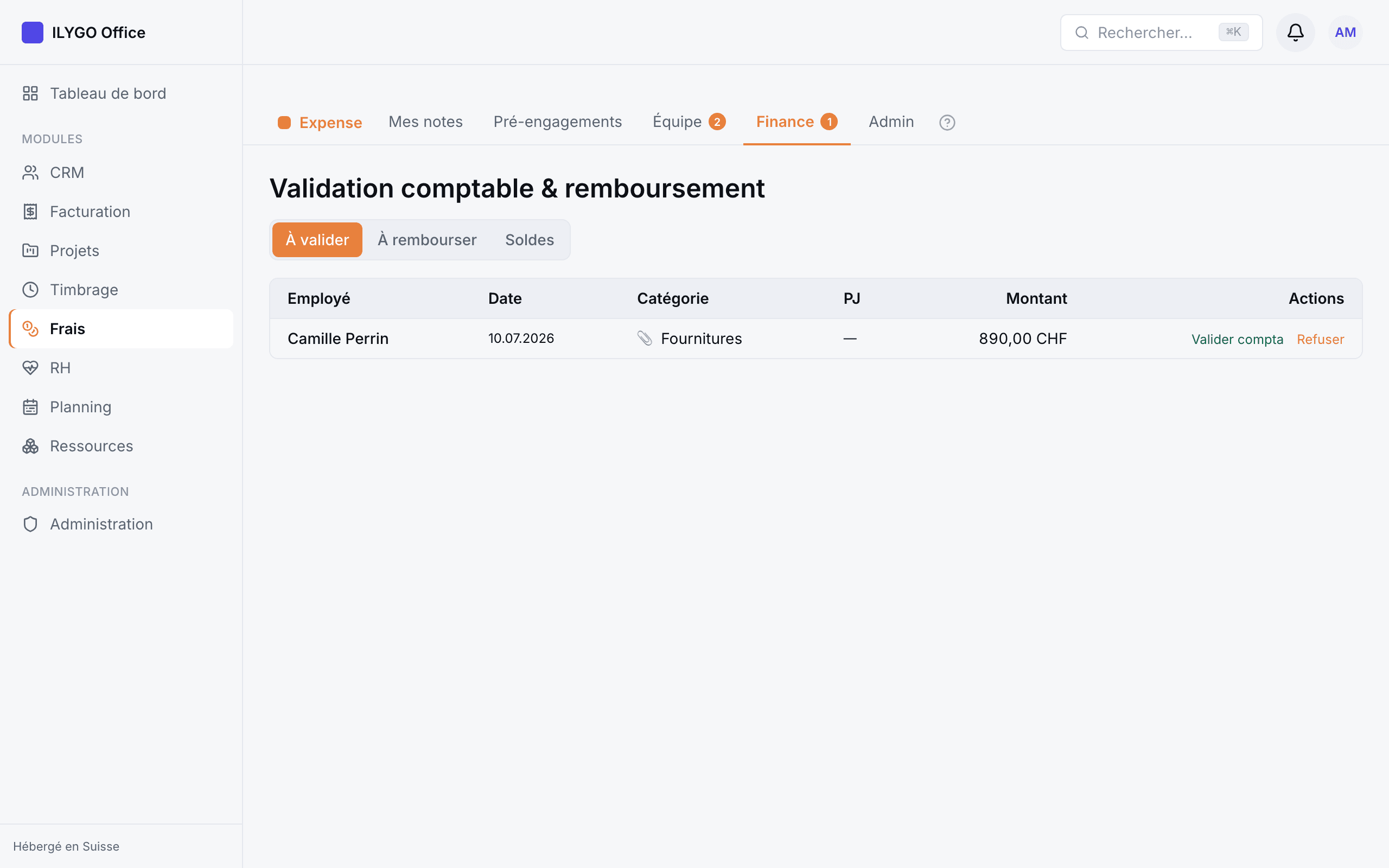Click the search magnifier icon
This screenshot has height=868, width=1389.
tap(1081, 32)
